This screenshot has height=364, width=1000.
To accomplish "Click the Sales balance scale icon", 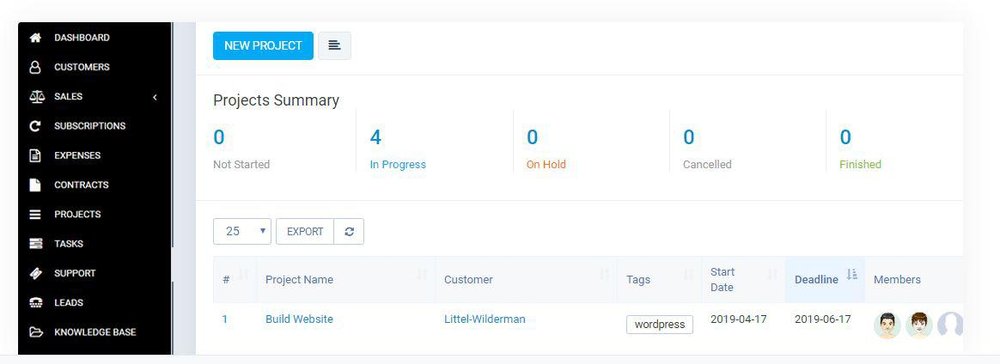I will pyautogui.click(x=37, y=96).
